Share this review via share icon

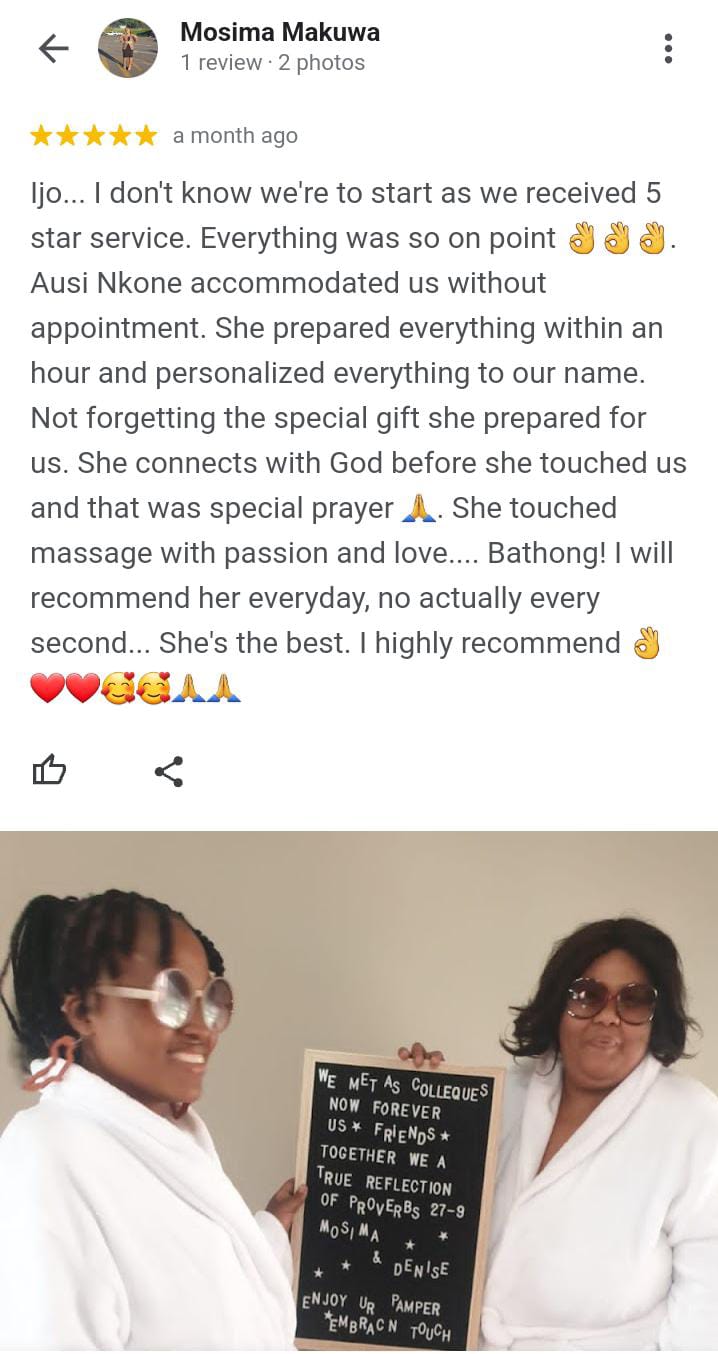pyautogui.click(x=169, y=772)
